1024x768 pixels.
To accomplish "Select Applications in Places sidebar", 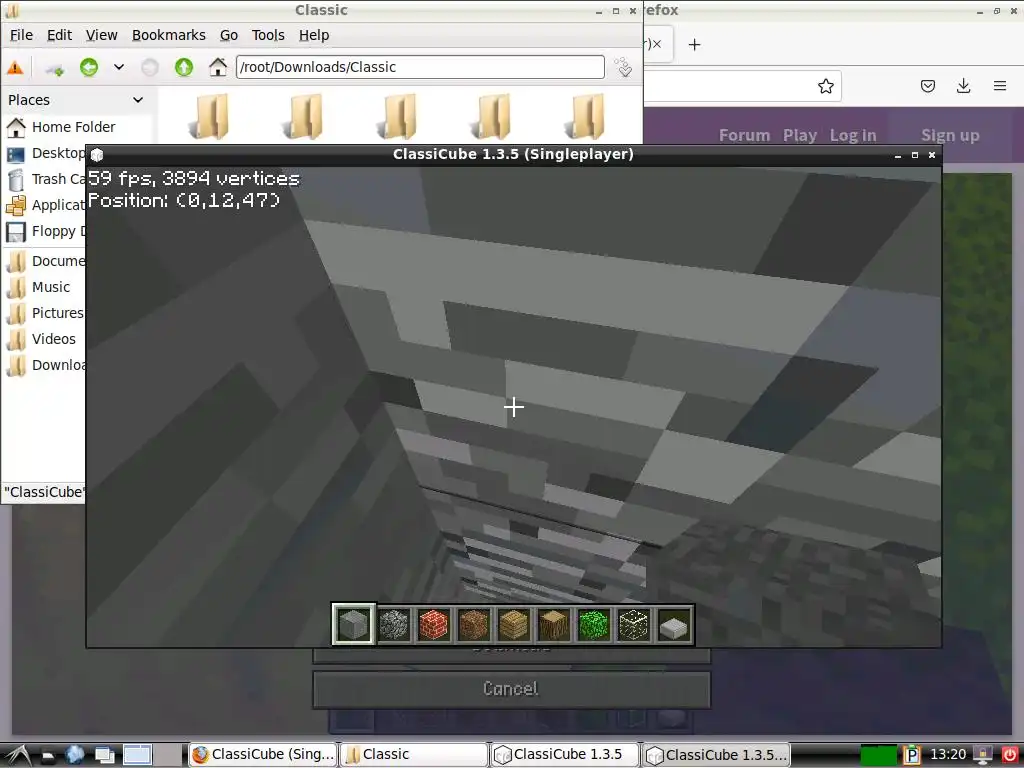I will tap(45, 205).
